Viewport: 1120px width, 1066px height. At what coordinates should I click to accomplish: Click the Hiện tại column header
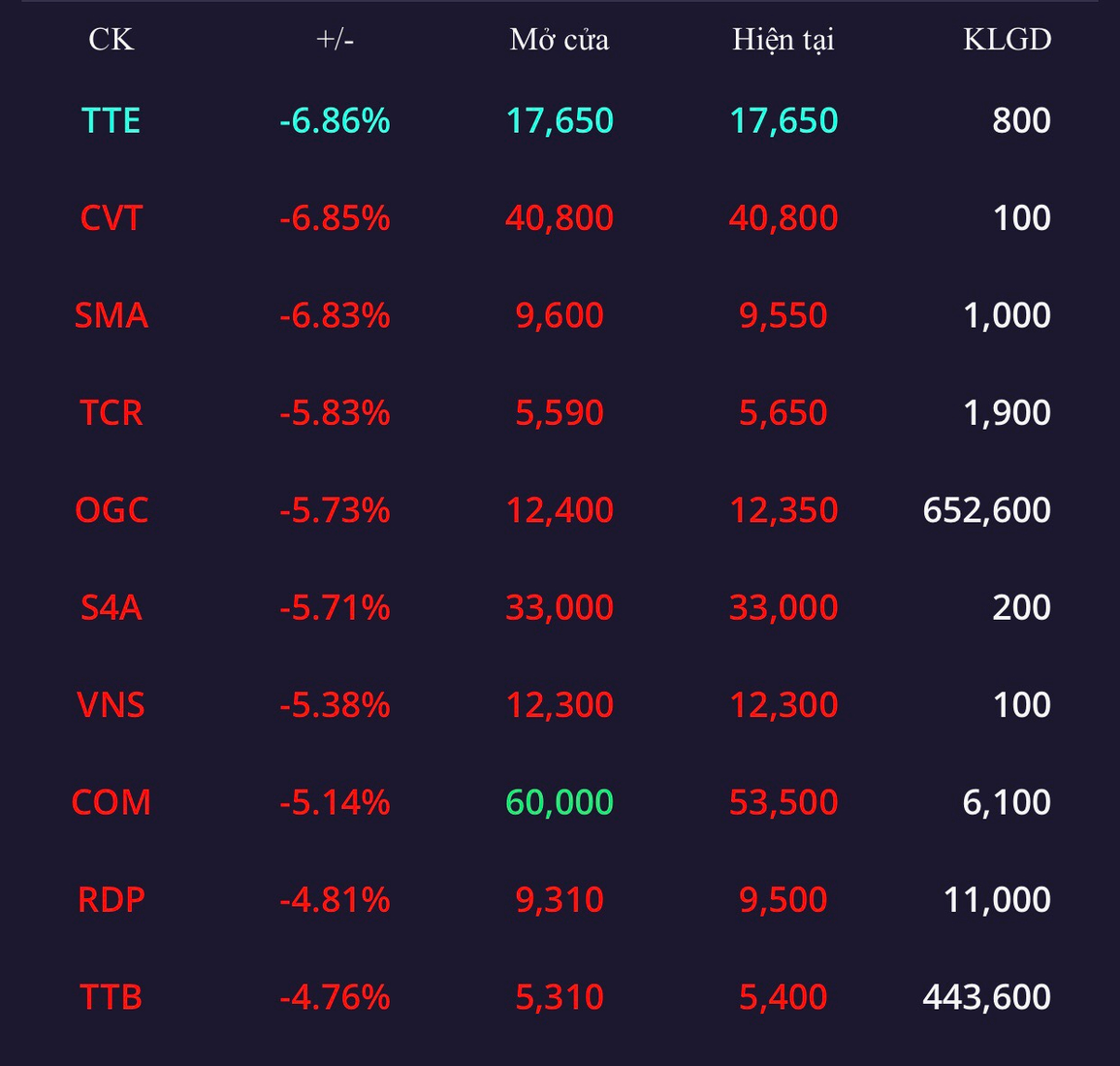[x=783, y=39]
